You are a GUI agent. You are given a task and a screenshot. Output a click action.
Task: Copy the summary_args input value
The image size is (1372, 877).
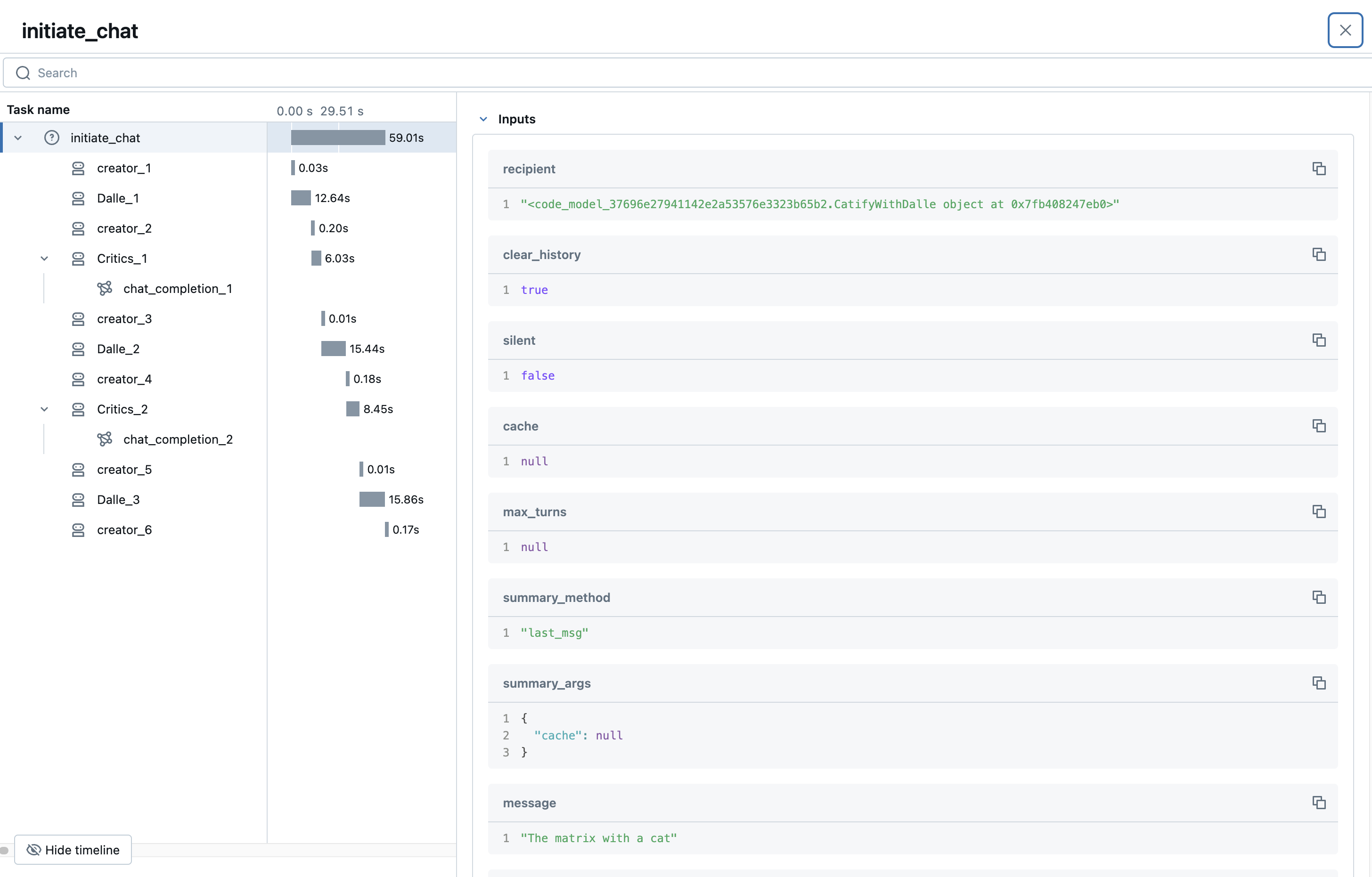pos(1320,683)
